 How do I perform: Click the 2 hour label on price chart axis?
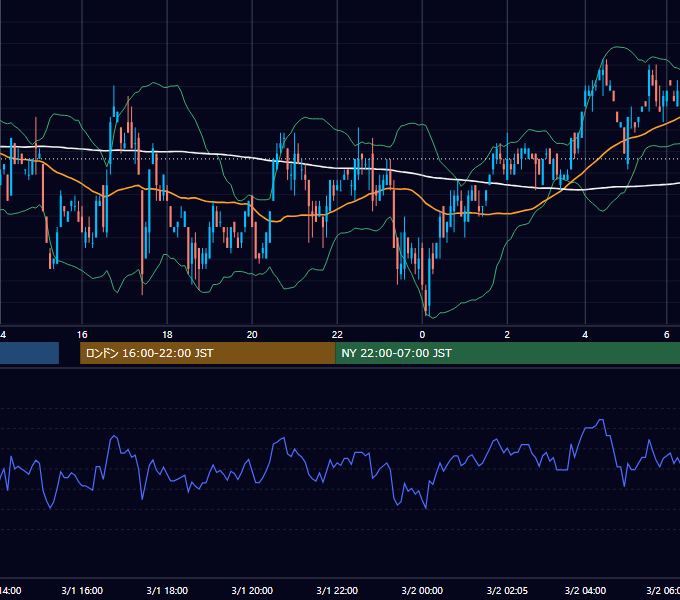[507, 335]
